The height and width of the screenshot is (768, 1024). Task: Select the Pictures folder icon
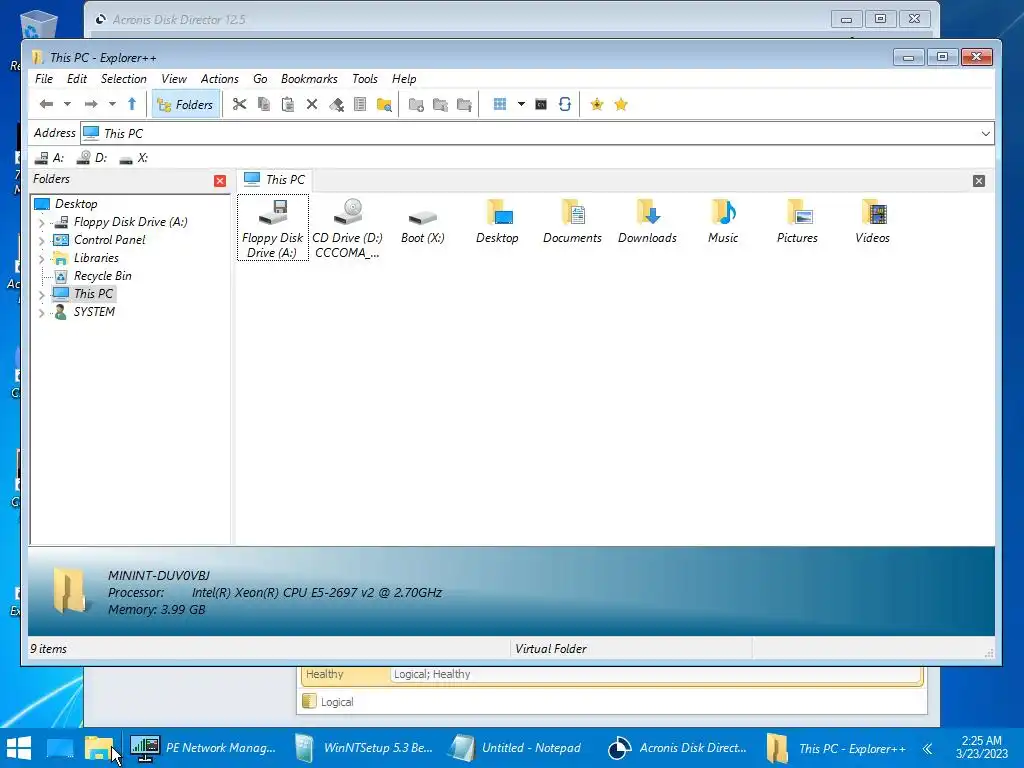[797, 222]
